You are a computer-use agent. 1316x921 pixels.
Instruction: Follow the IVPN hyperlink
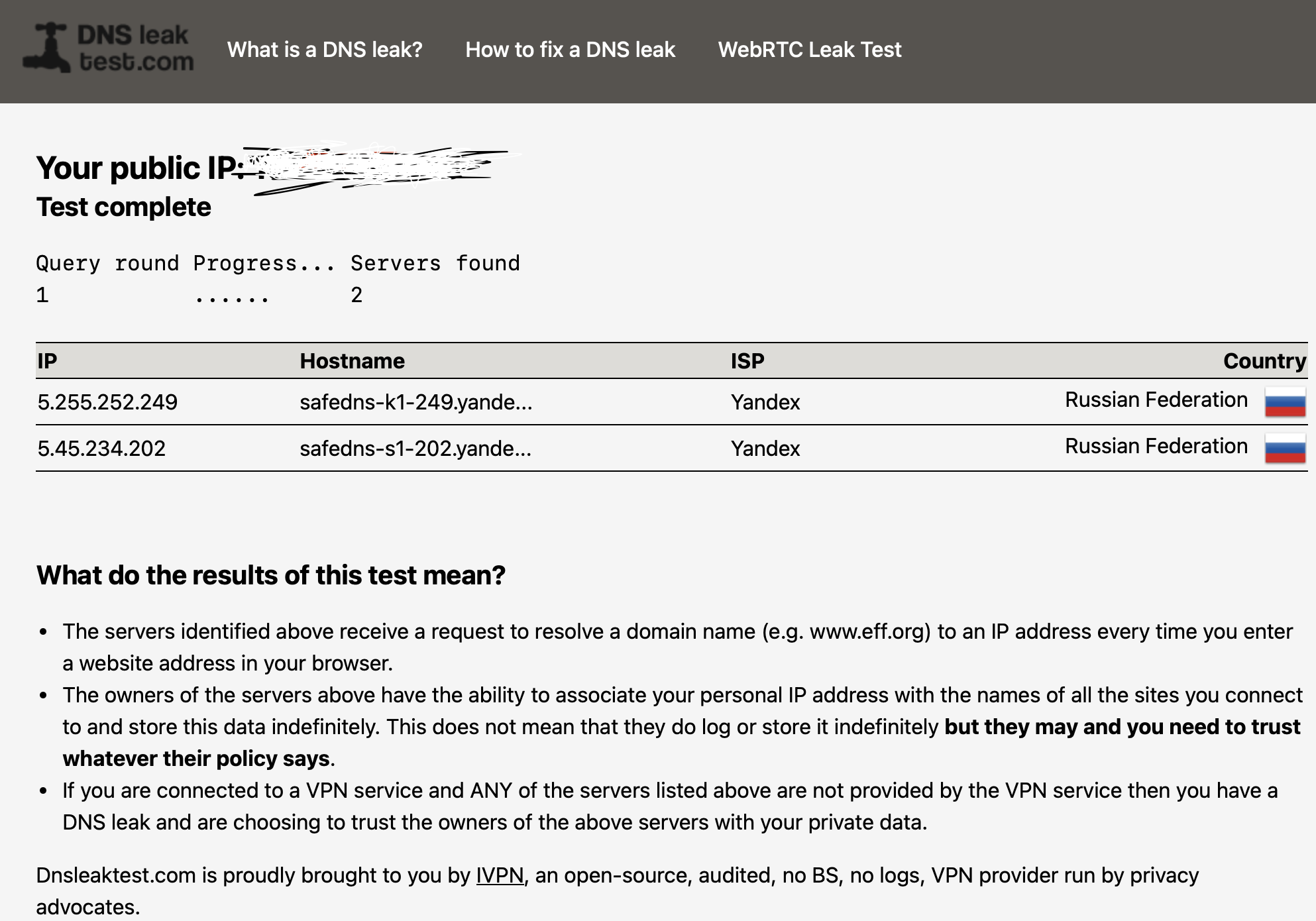coord(500,875)
